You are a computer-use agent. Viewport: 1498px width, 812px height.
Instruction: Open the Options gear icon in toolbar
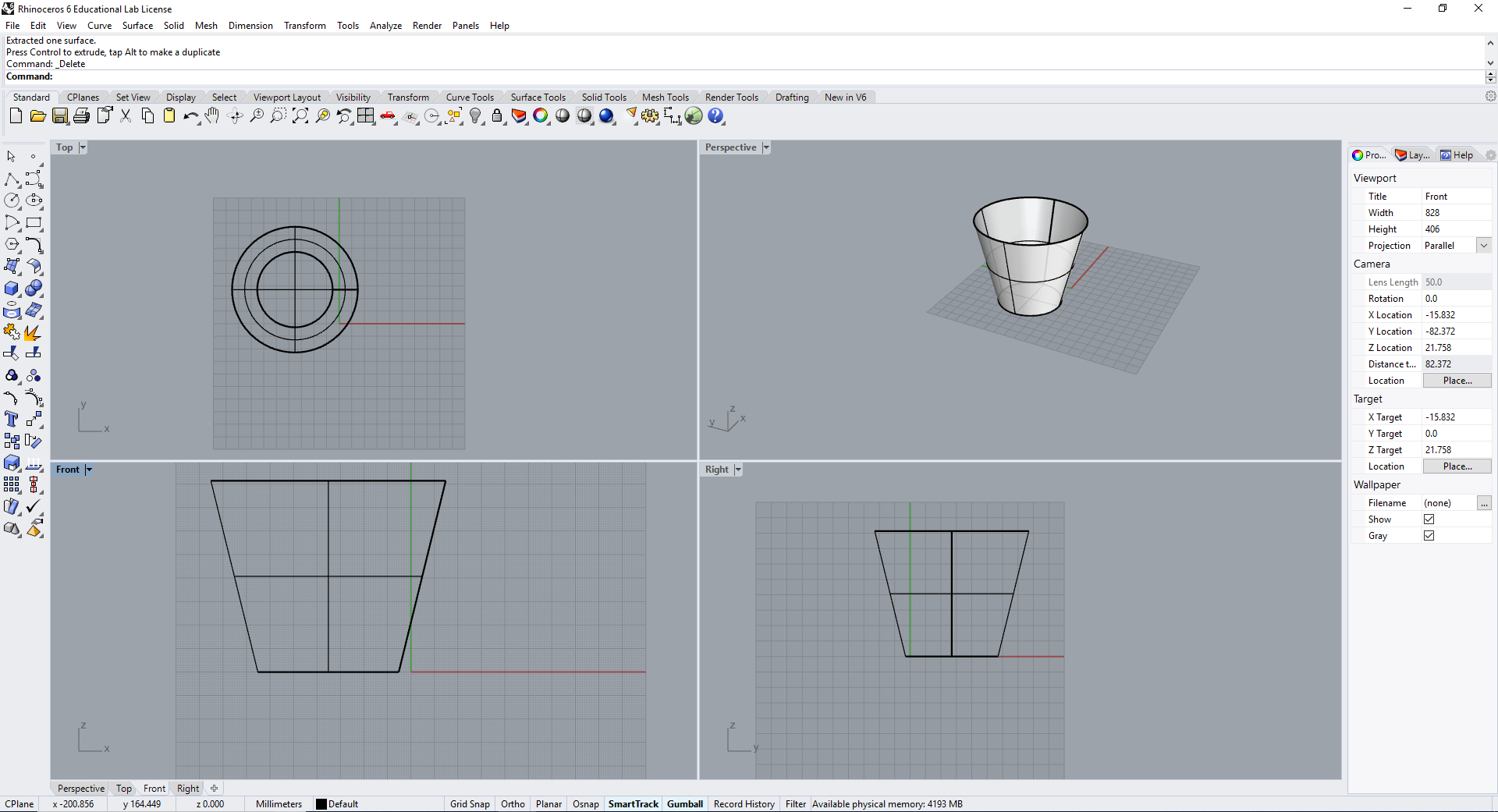click(650, 116)
